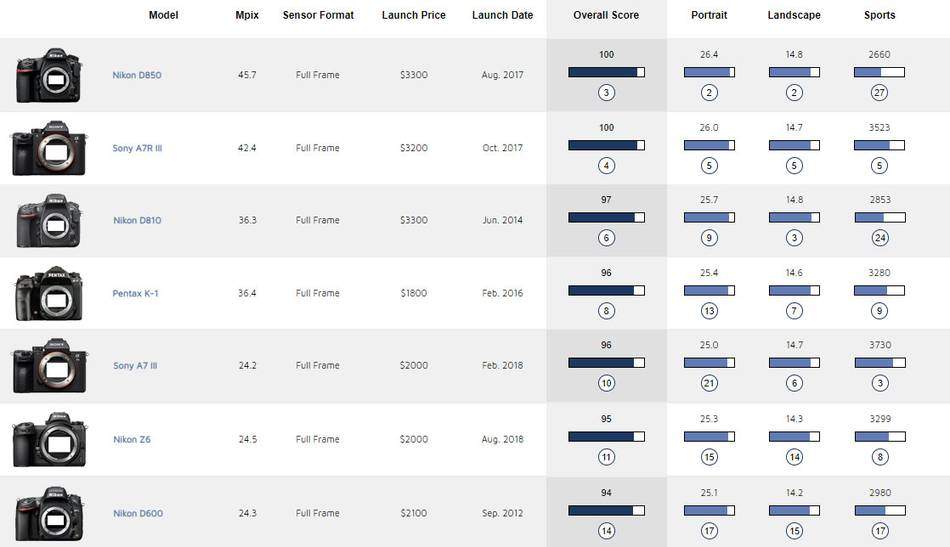This screenshot has height=547, width=950.
Task: Follow the Pentax K-1 link
Action: tap(135, 293)
